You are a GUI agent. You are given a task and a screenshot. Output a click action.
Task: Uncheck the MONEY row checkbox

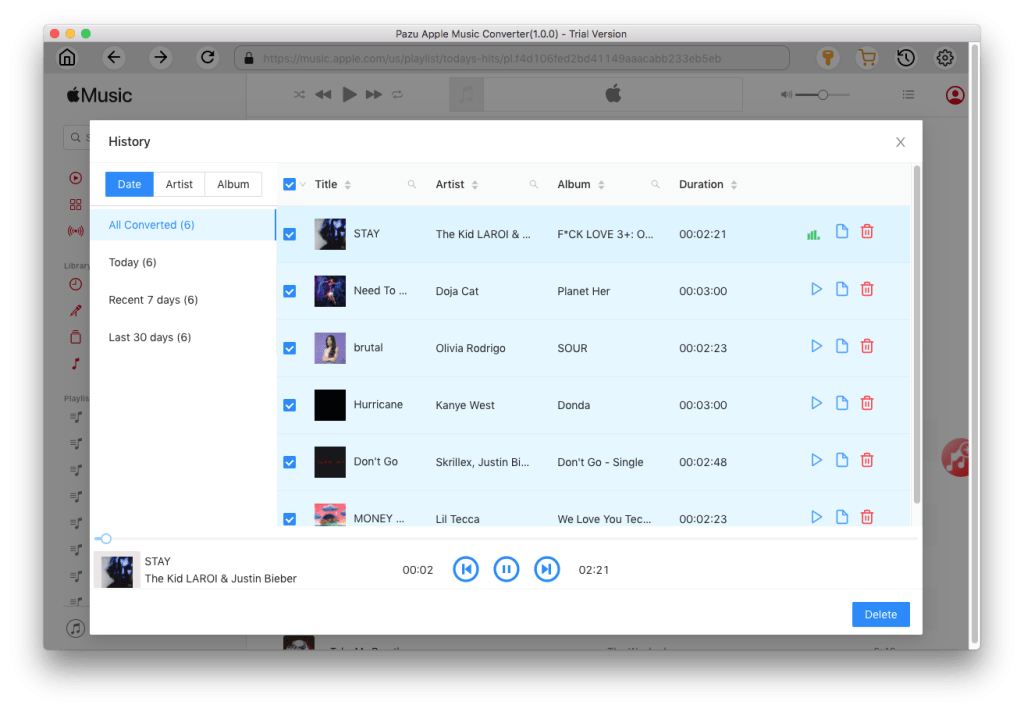289,519
